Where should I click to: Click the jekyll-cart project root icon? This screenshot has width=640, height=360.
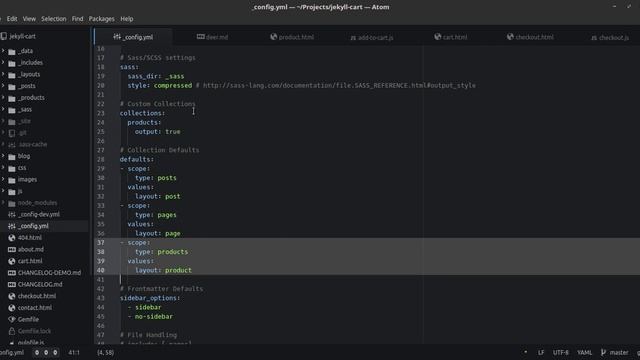click(x=4, y=36)
